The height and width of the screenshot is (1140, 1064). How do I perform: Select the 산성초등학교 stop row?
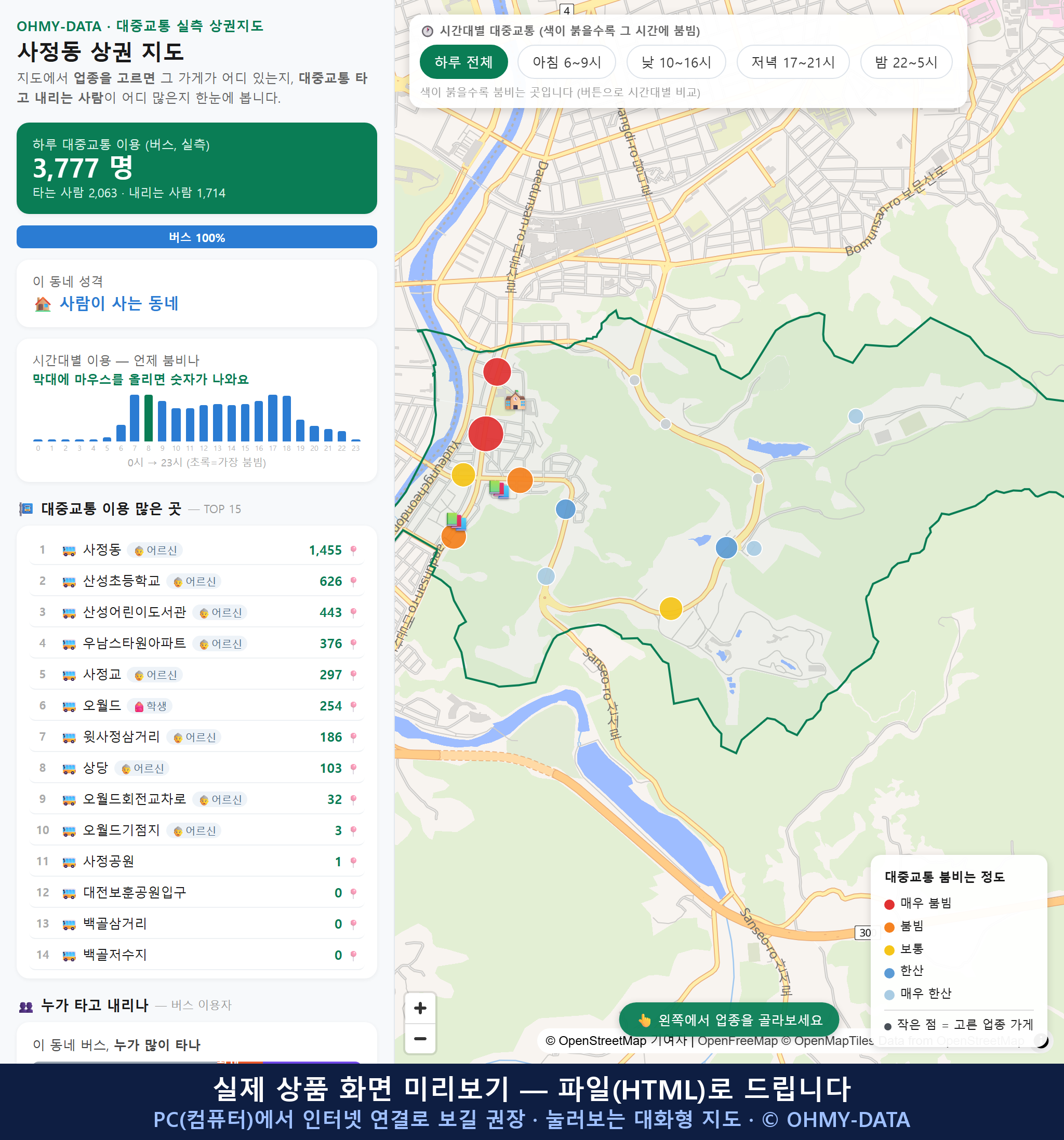coord(197,582)
